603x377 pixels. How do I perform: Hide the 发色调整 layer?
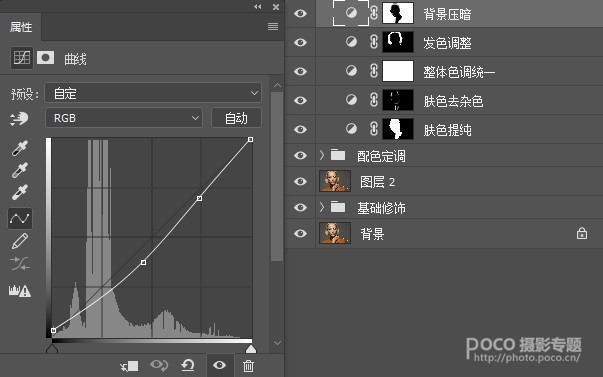[x=300, y=42]
